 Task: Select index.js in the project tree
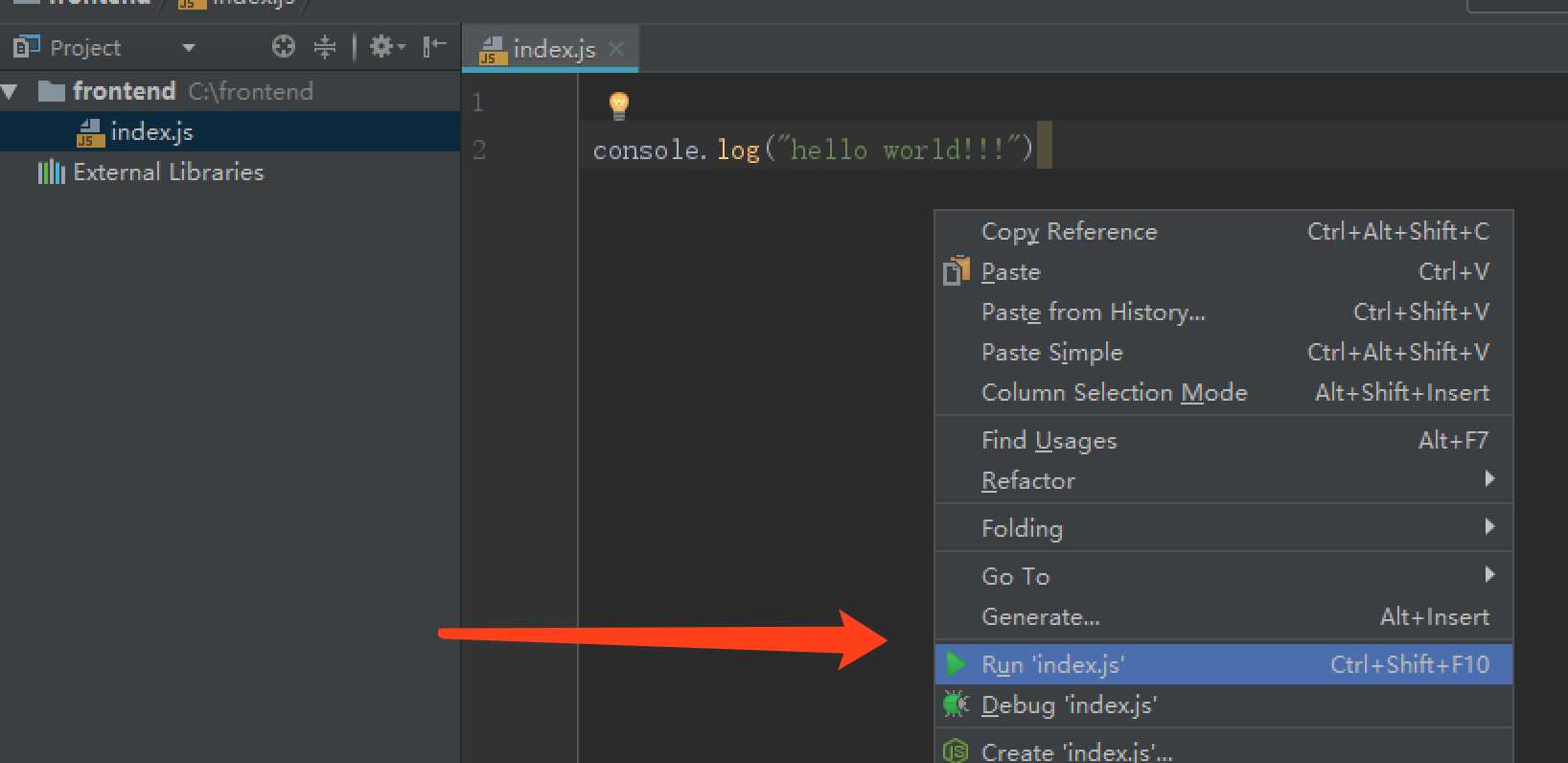(230, 131)
